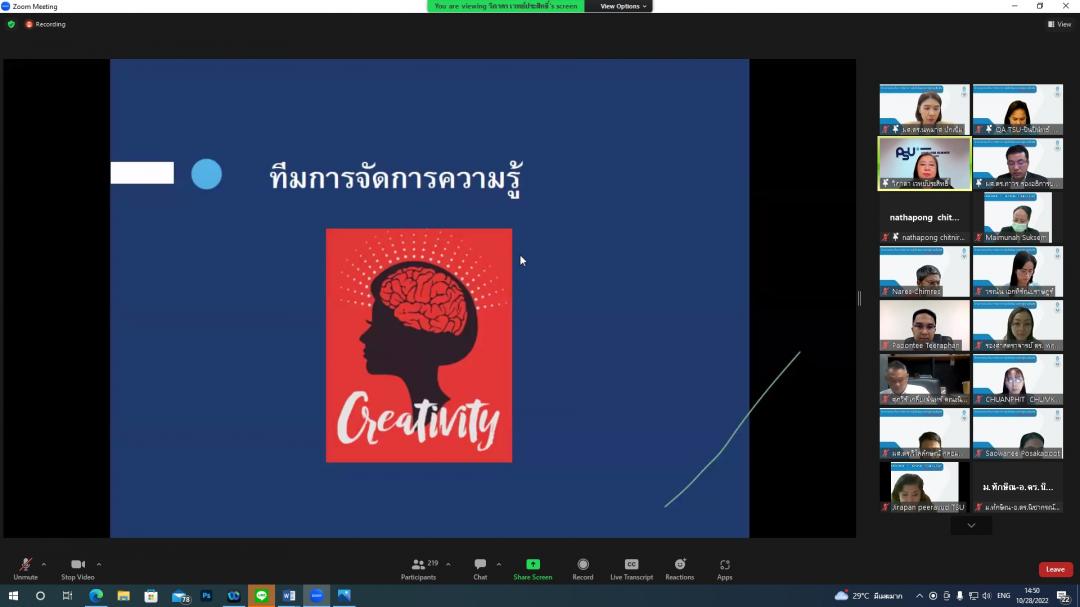This screenshot has width=1080, height=607.
Task: Expand video options arrow beside Stop Video
Action: 99,564
